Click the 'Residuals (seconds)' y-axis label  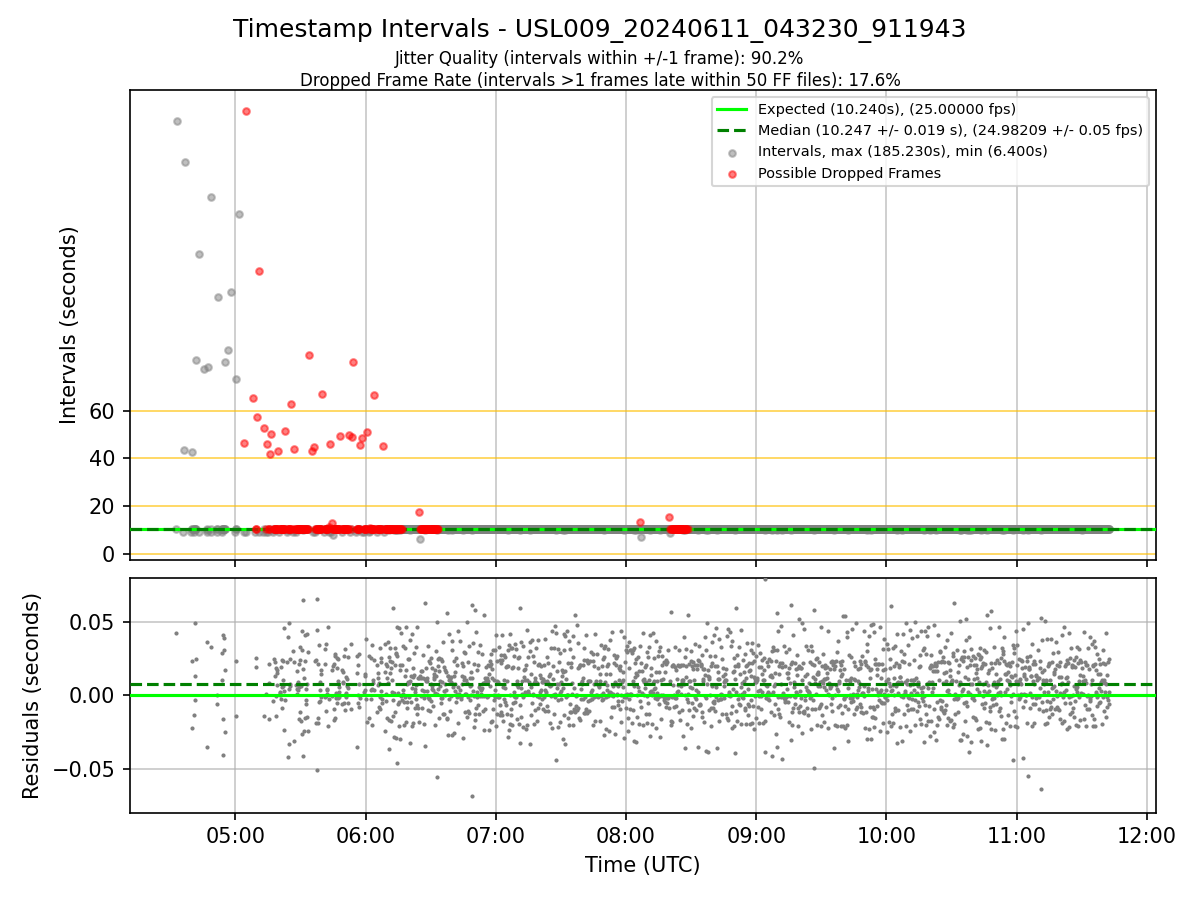click(32, 696)
